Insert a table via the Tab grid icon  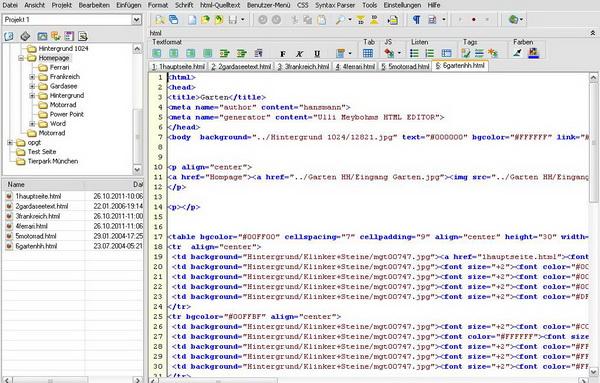click(368, 53)
